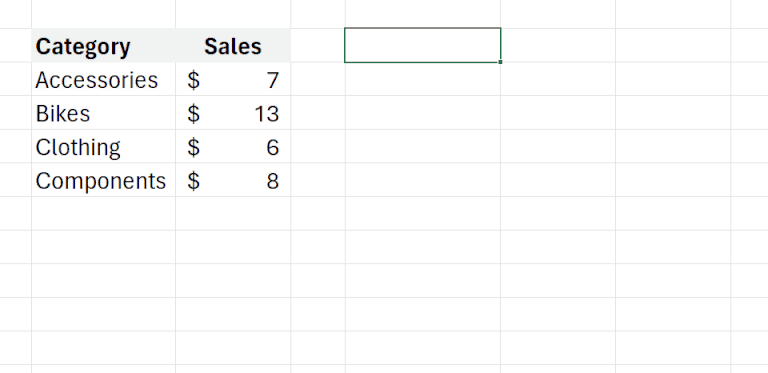Select empty cell right of Sales header

318,46
